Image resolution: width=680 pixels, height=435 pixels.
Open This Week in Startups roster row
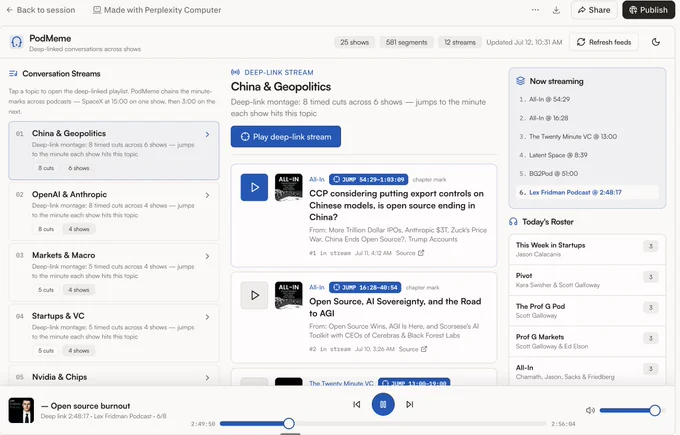point(587,249)
